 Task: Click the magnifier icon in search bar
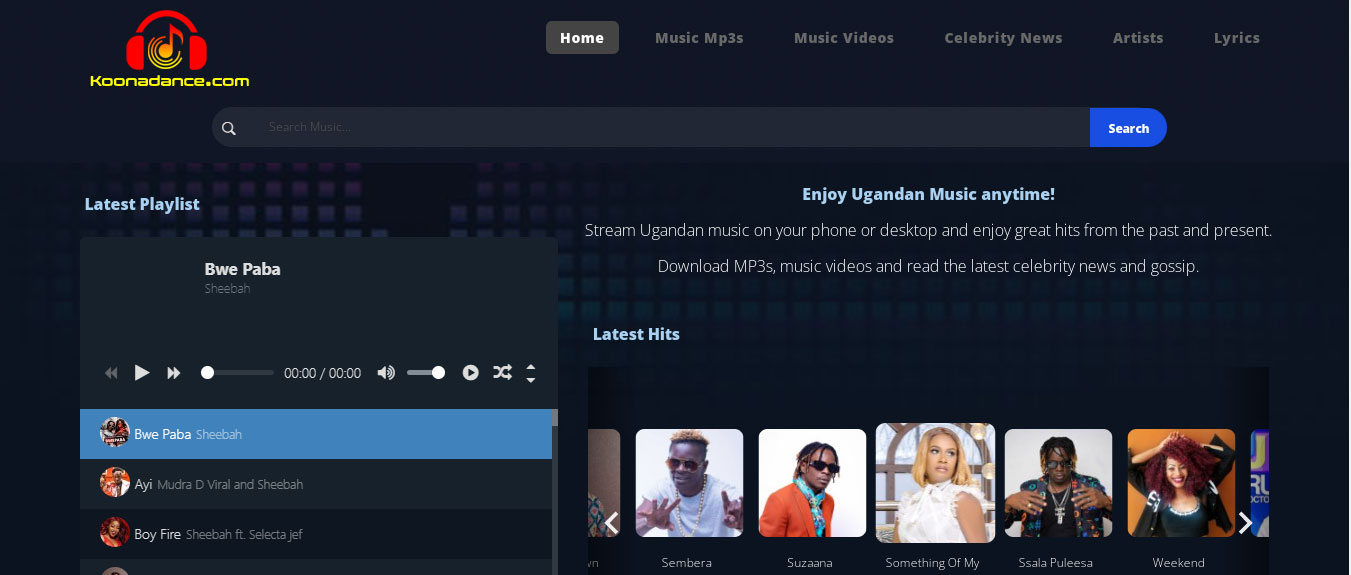(229, 128)
